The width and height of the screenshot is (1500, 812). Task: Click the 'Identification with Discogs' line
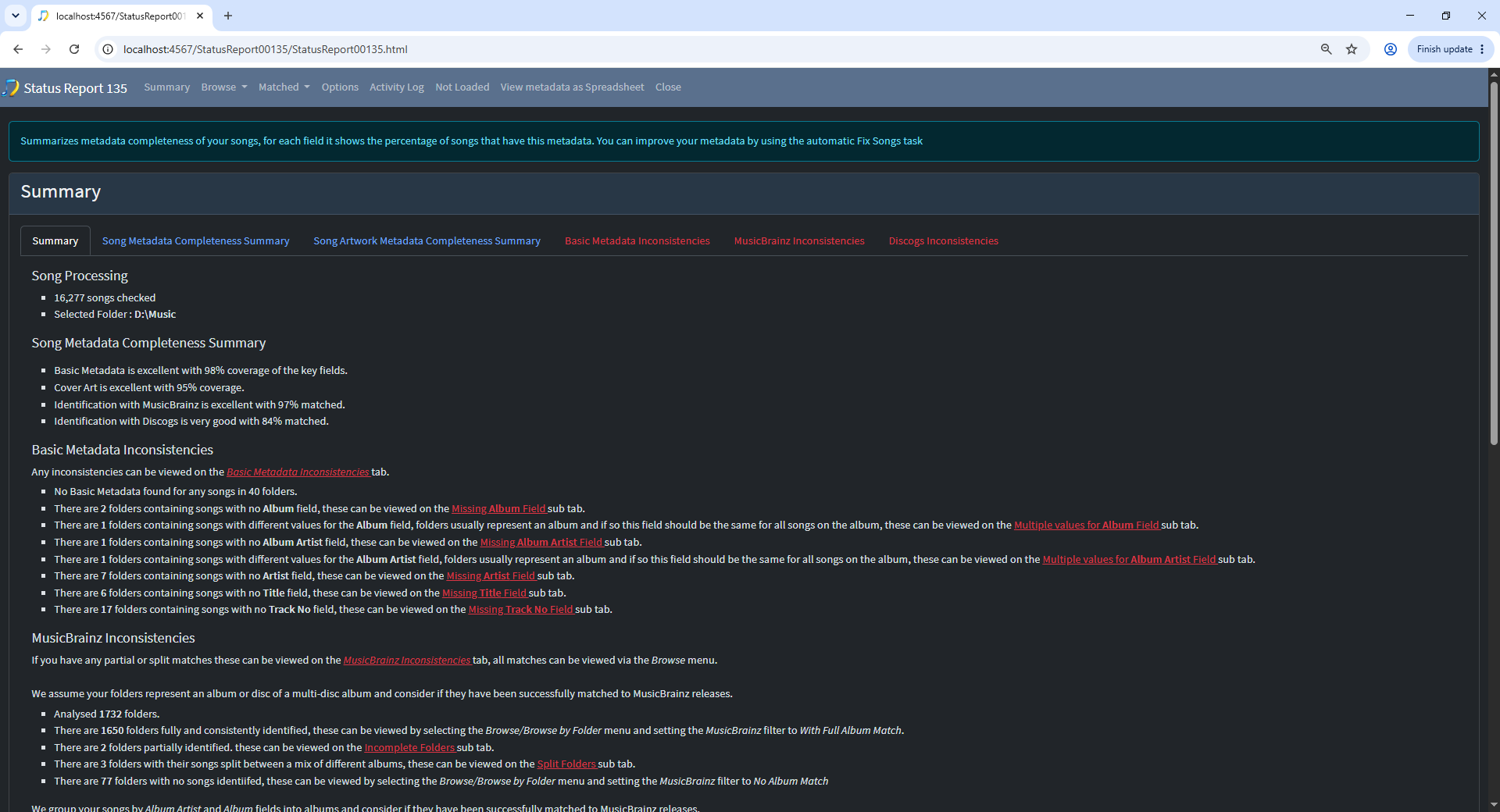[x=191, y=422]
